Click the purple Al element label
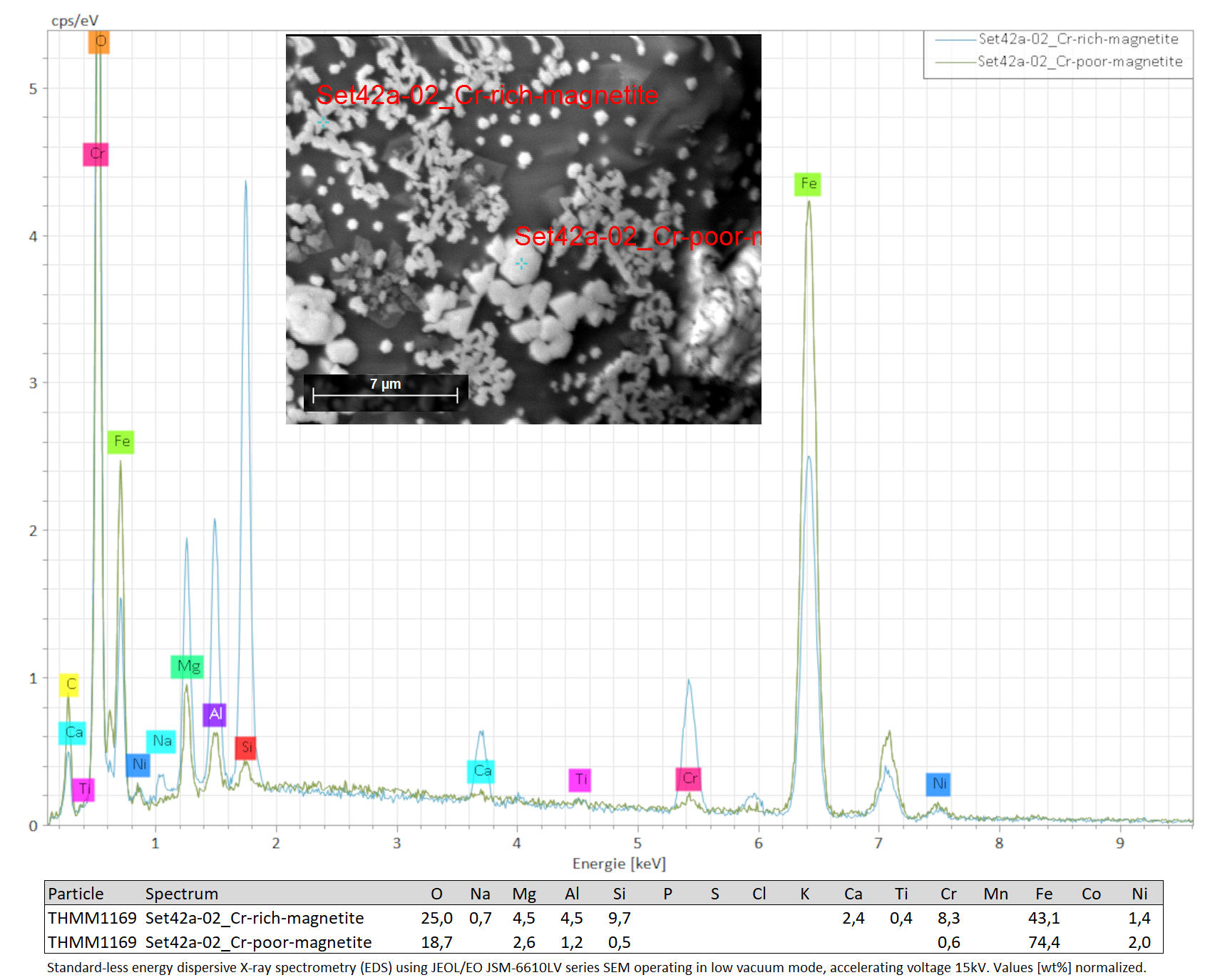The height and width of the screenshot is (980, 1210). pyautogui.click(x=215, y=714)
